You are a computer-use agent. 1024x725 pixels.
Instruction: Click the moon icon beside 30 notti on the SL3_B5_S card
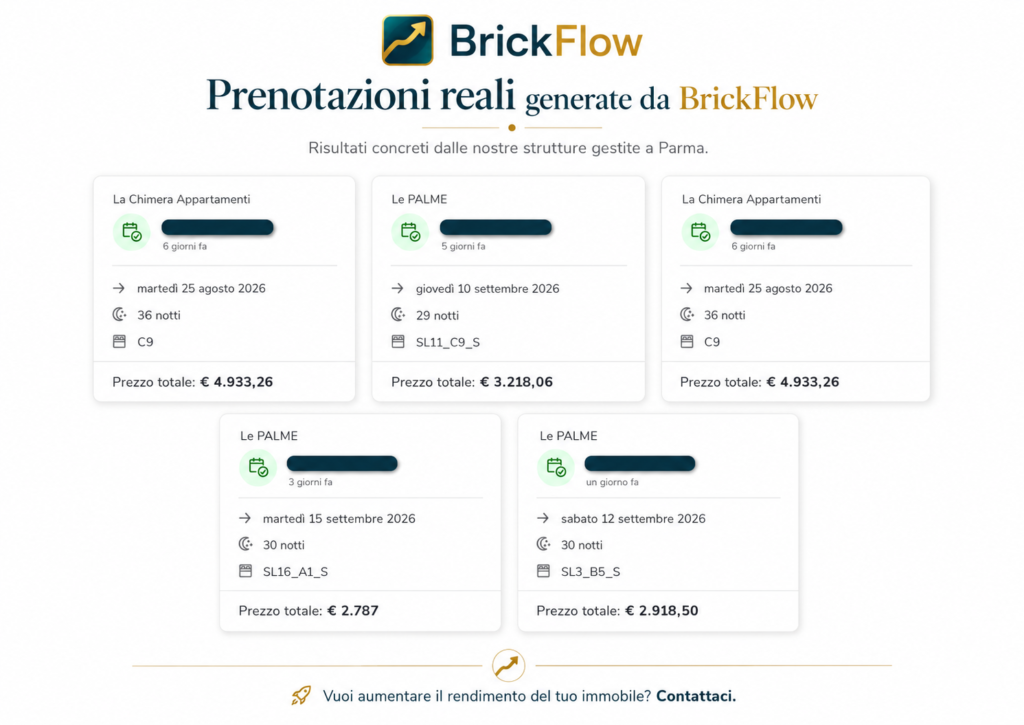[x=543, y=544]
